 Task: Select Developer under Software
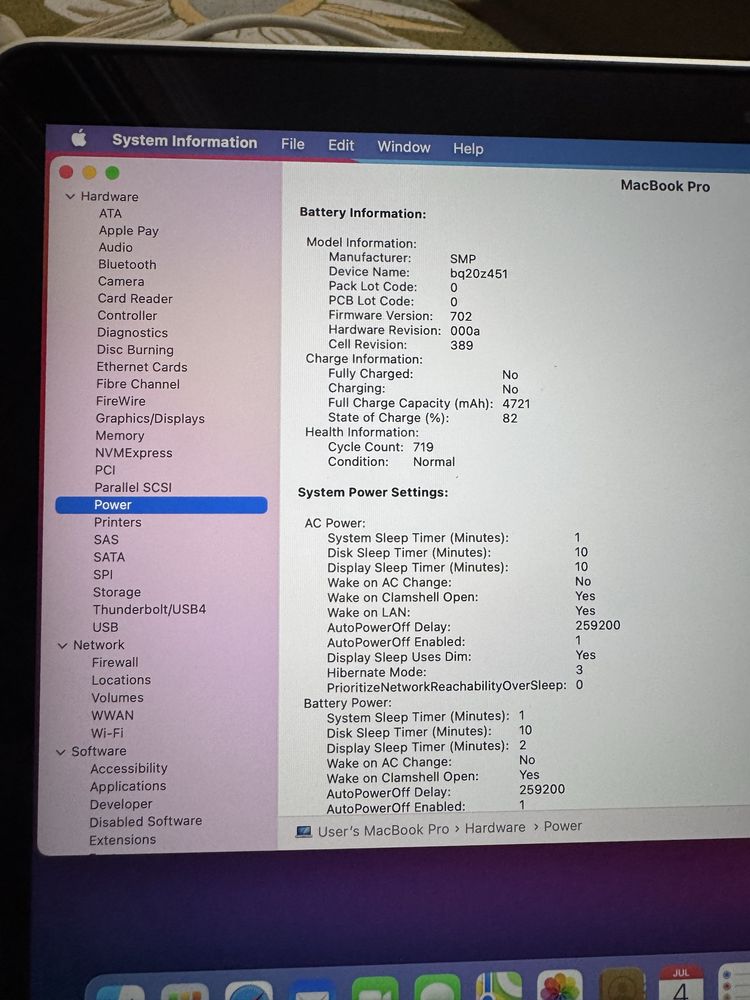pyautogui.click(x=121, y=805)
